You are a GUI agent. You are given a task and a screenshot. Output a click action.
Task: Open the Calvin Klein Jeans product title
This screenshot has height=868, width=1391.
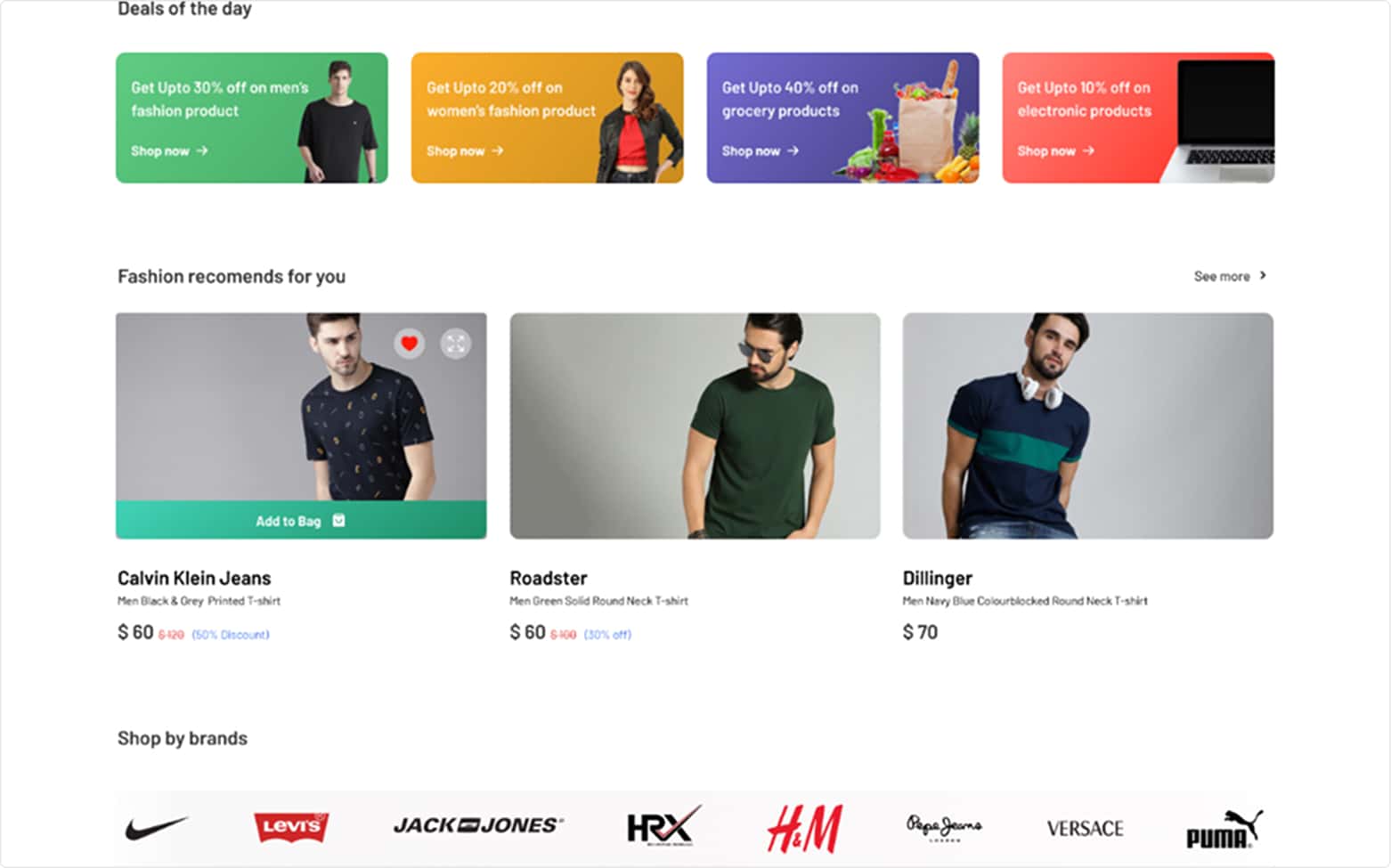[x=194, y=578]
